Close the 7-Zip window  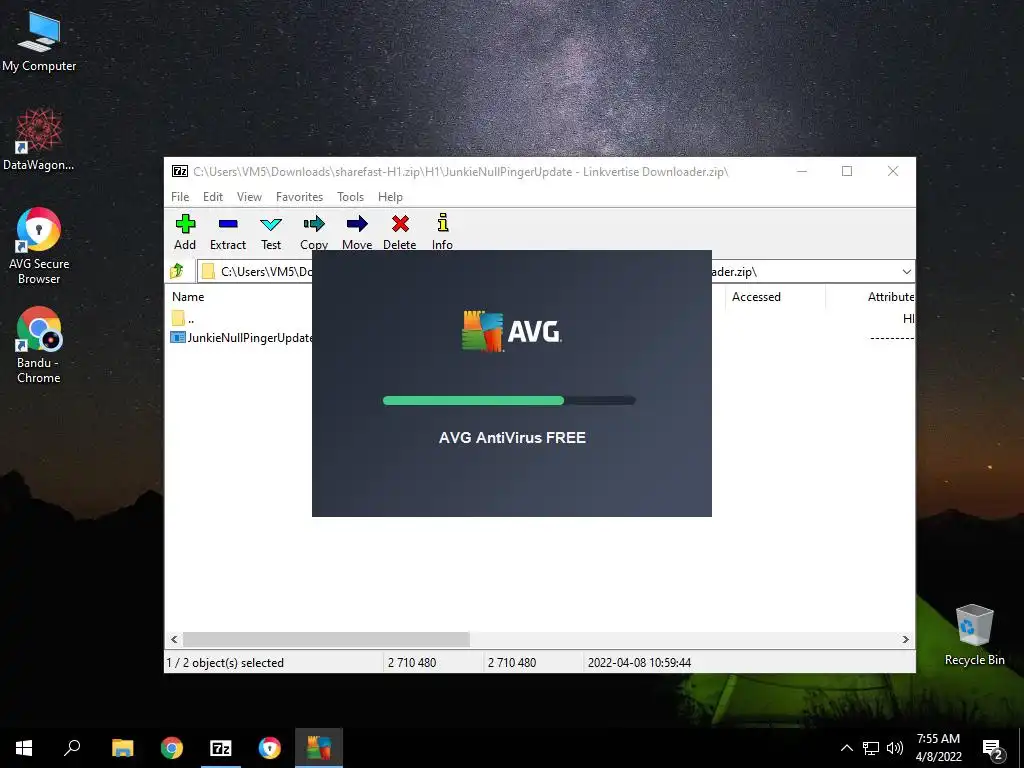click(x=893, y=171)
